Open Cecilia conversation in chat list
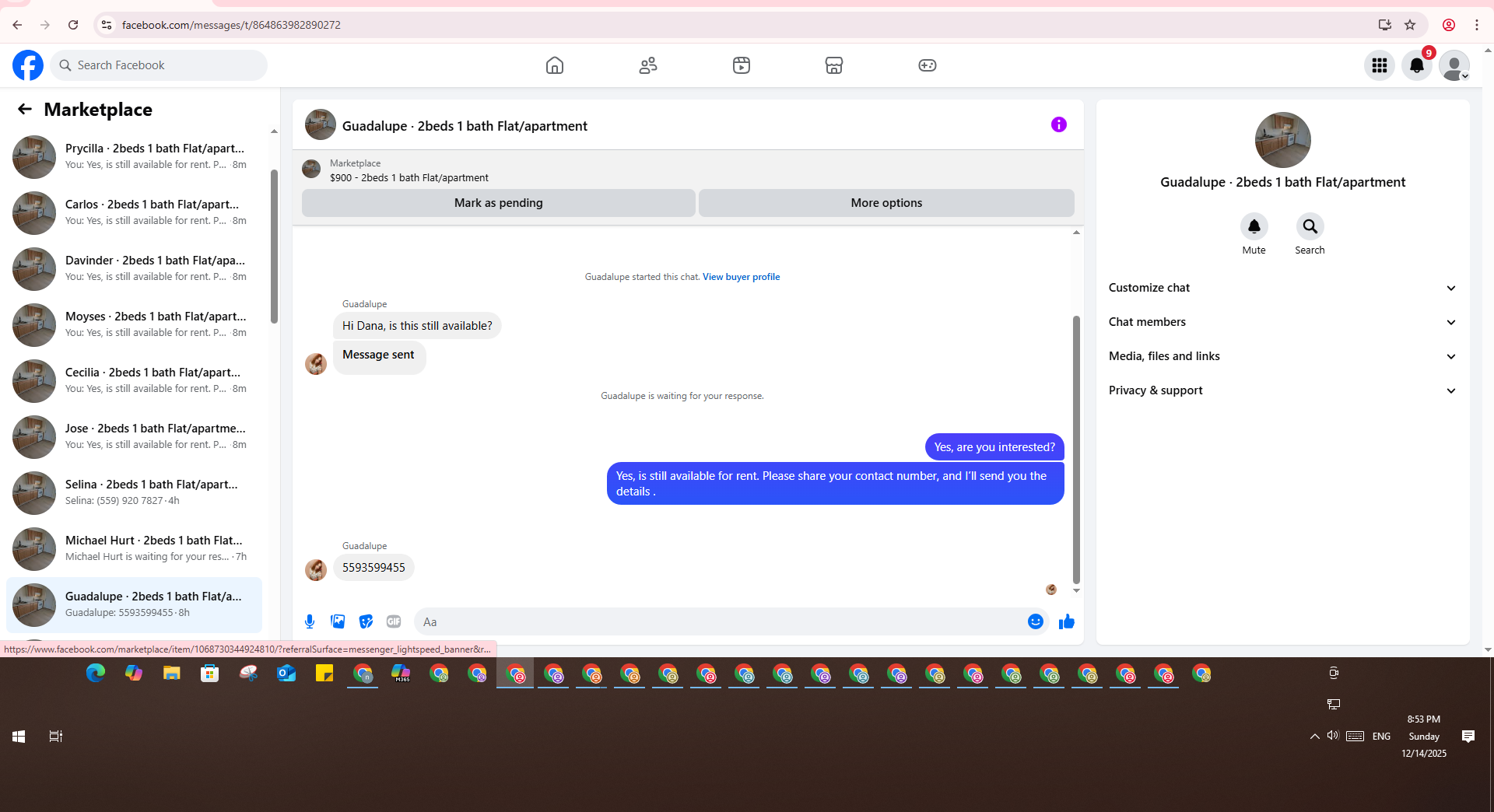This screenshot has width=1494, height=812. tap(134, 380)
